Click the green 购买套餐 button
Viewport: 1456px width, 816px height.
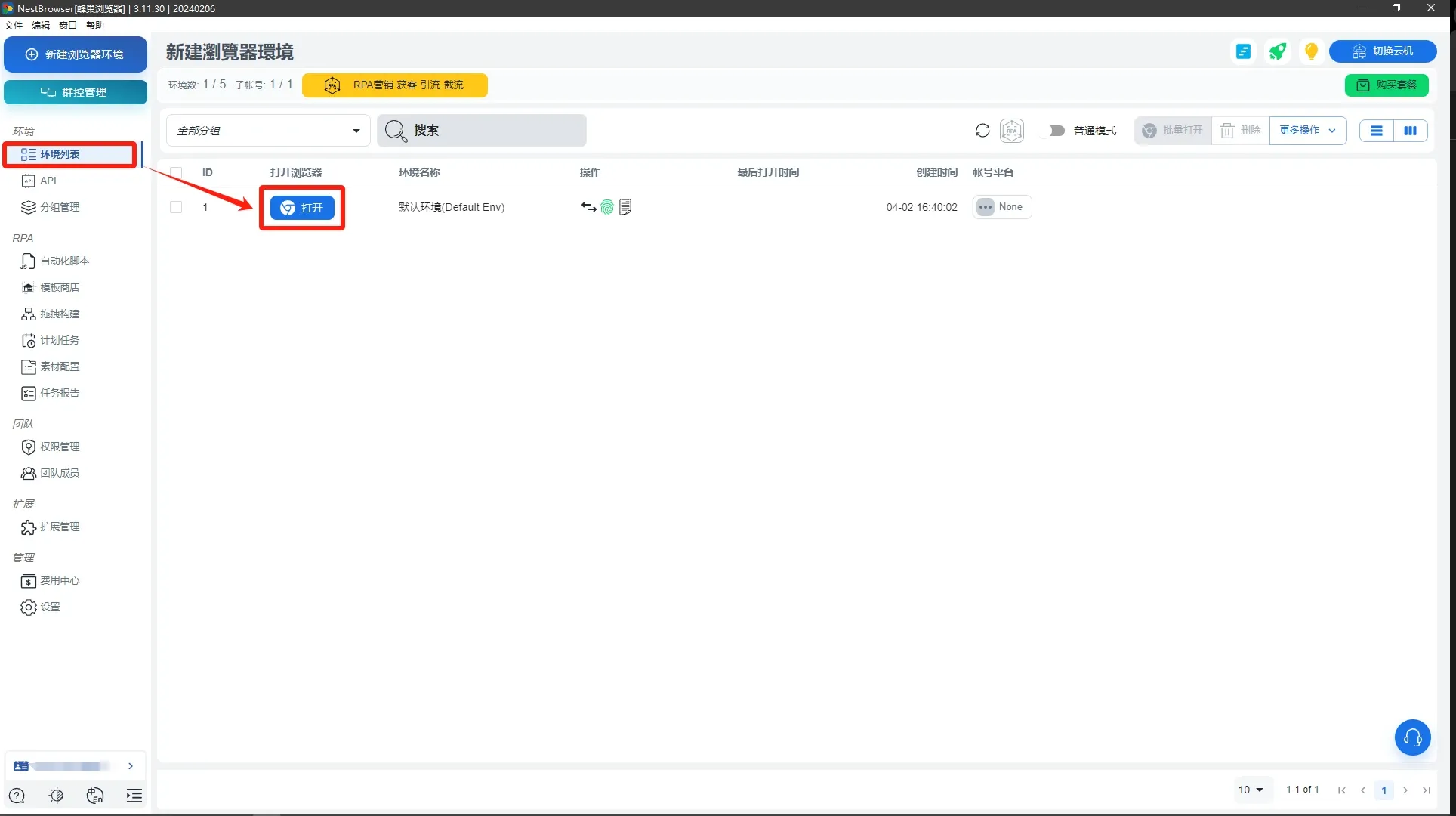tap(1387, 85)
